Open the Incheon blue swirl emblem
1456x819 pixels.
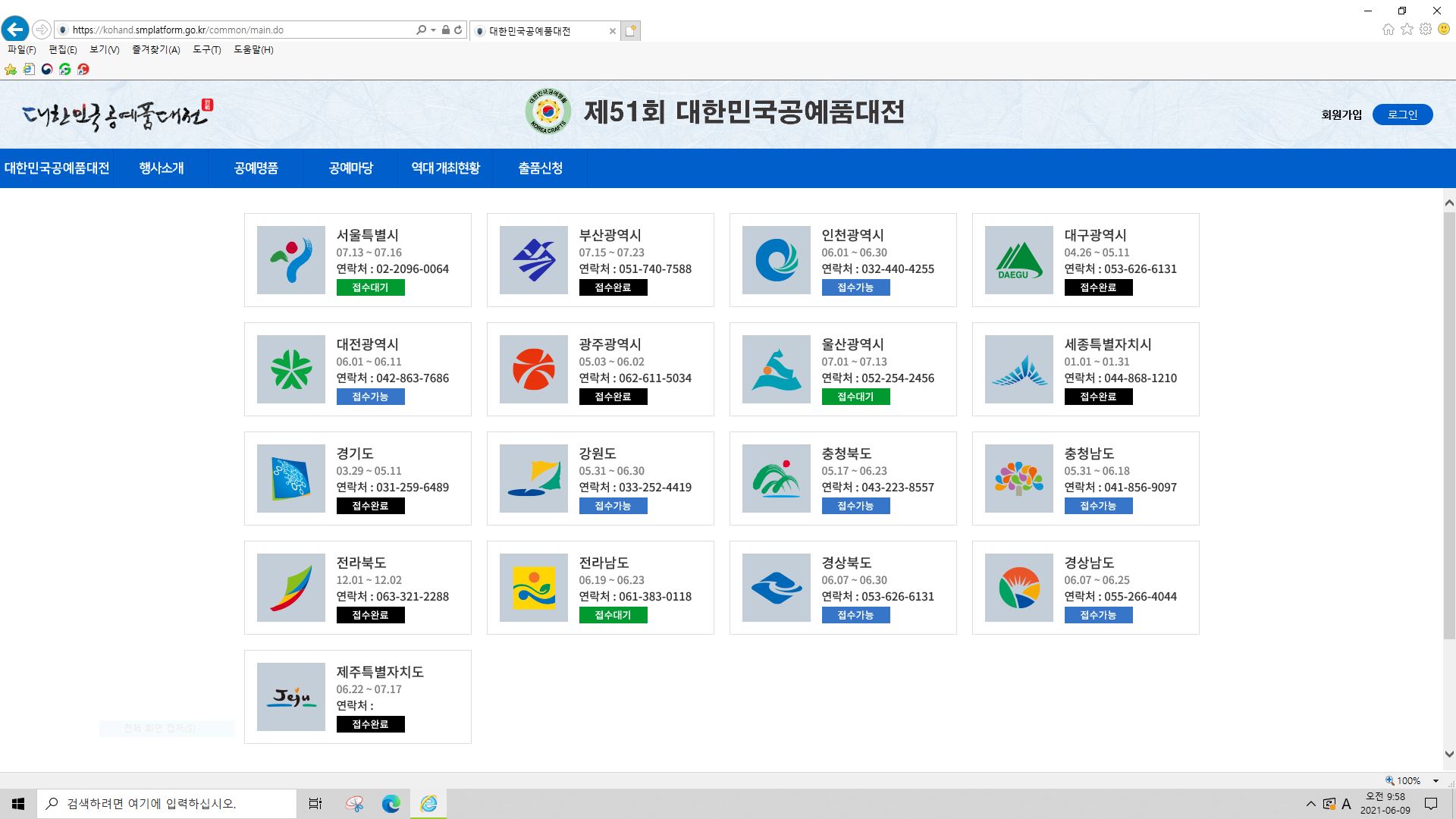click(x=777, y=260)
